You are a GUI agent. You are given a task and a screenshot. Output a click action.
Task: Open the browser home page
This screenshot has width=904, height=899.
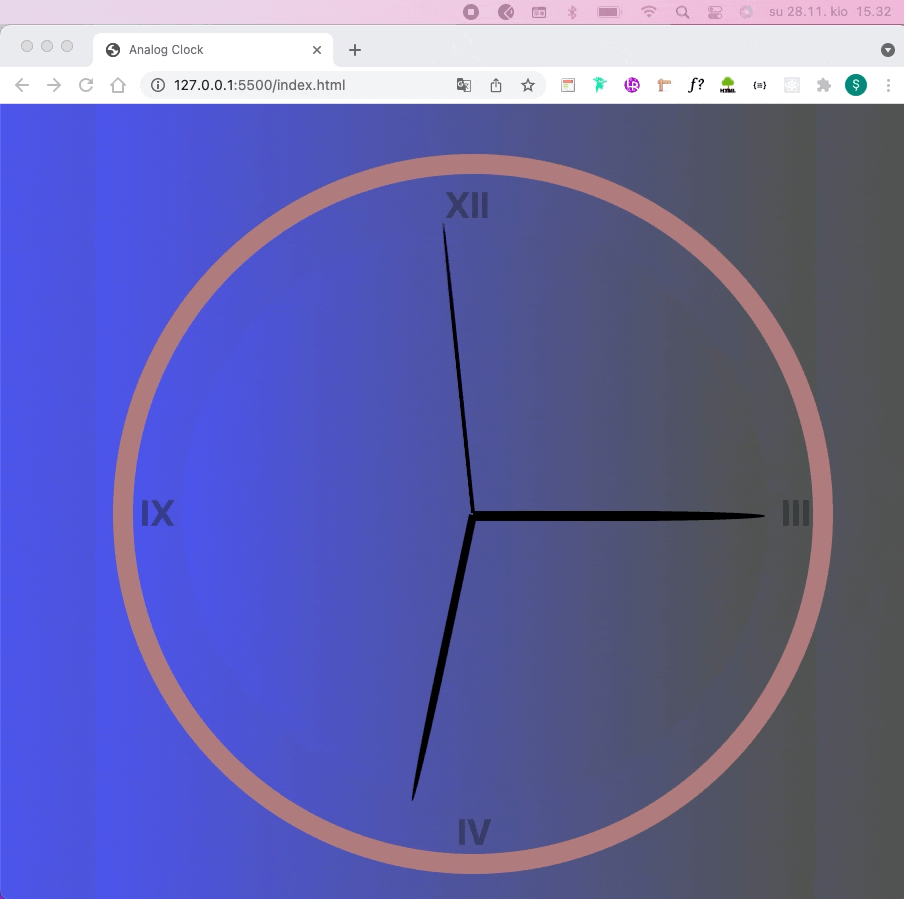[x=118, y=85]
